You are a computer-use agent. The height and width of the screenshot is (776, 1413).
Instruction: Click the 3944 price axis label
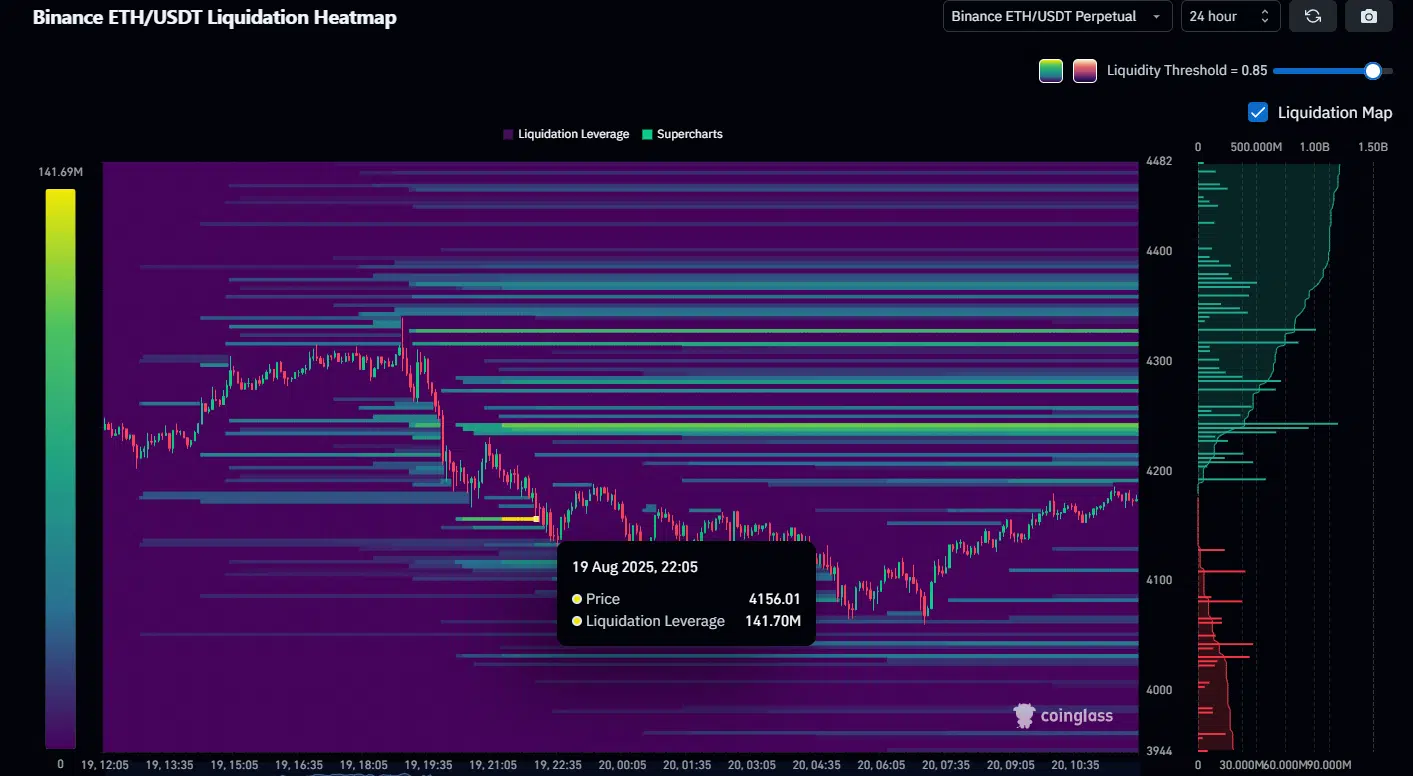(x=1160, y=751)
